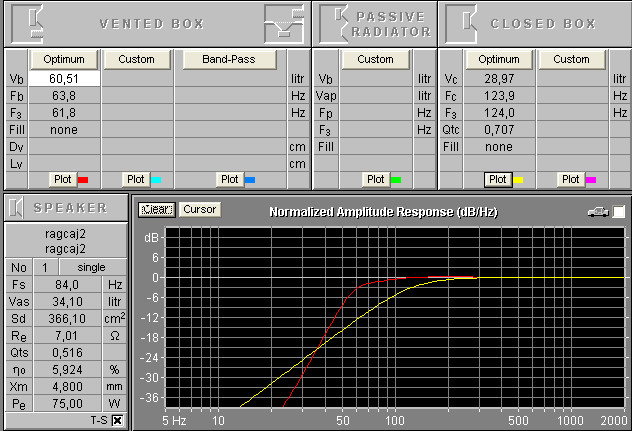Click the Vented Box Optimum button

[64, 59]
